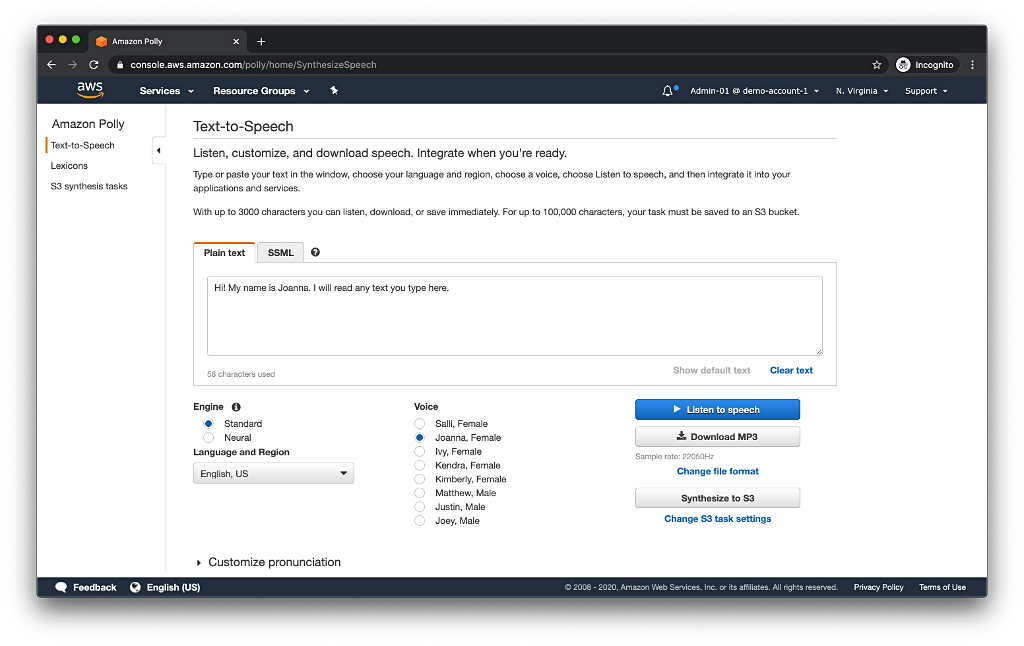Click inside the speech text area
The width and height of the screenshot is (1024, 646).
pos(515,316)
